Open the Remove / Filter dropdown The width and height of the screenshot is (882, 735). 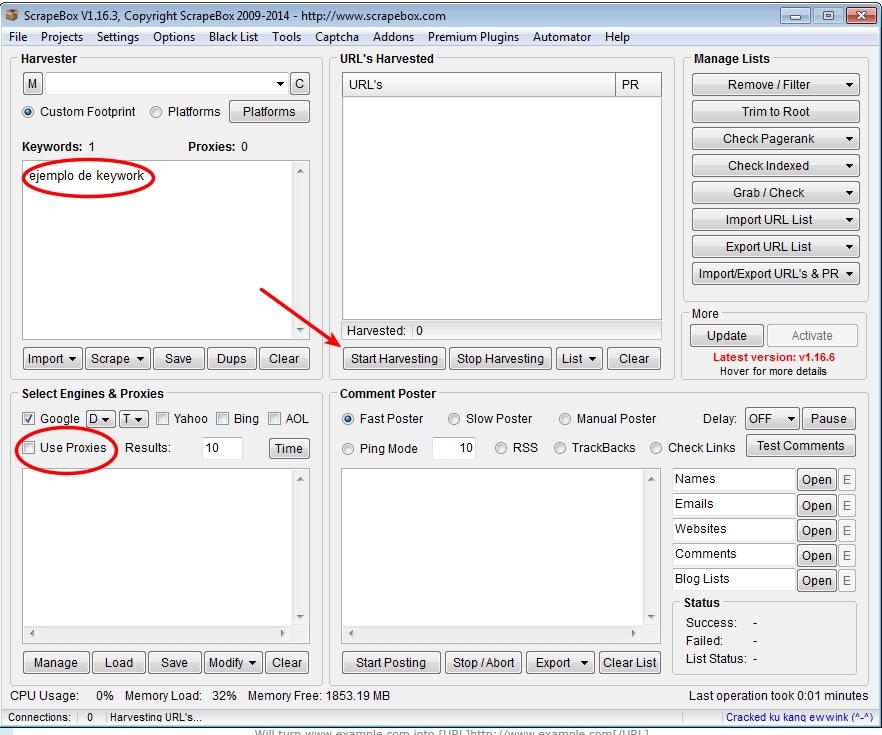(775, 84)
